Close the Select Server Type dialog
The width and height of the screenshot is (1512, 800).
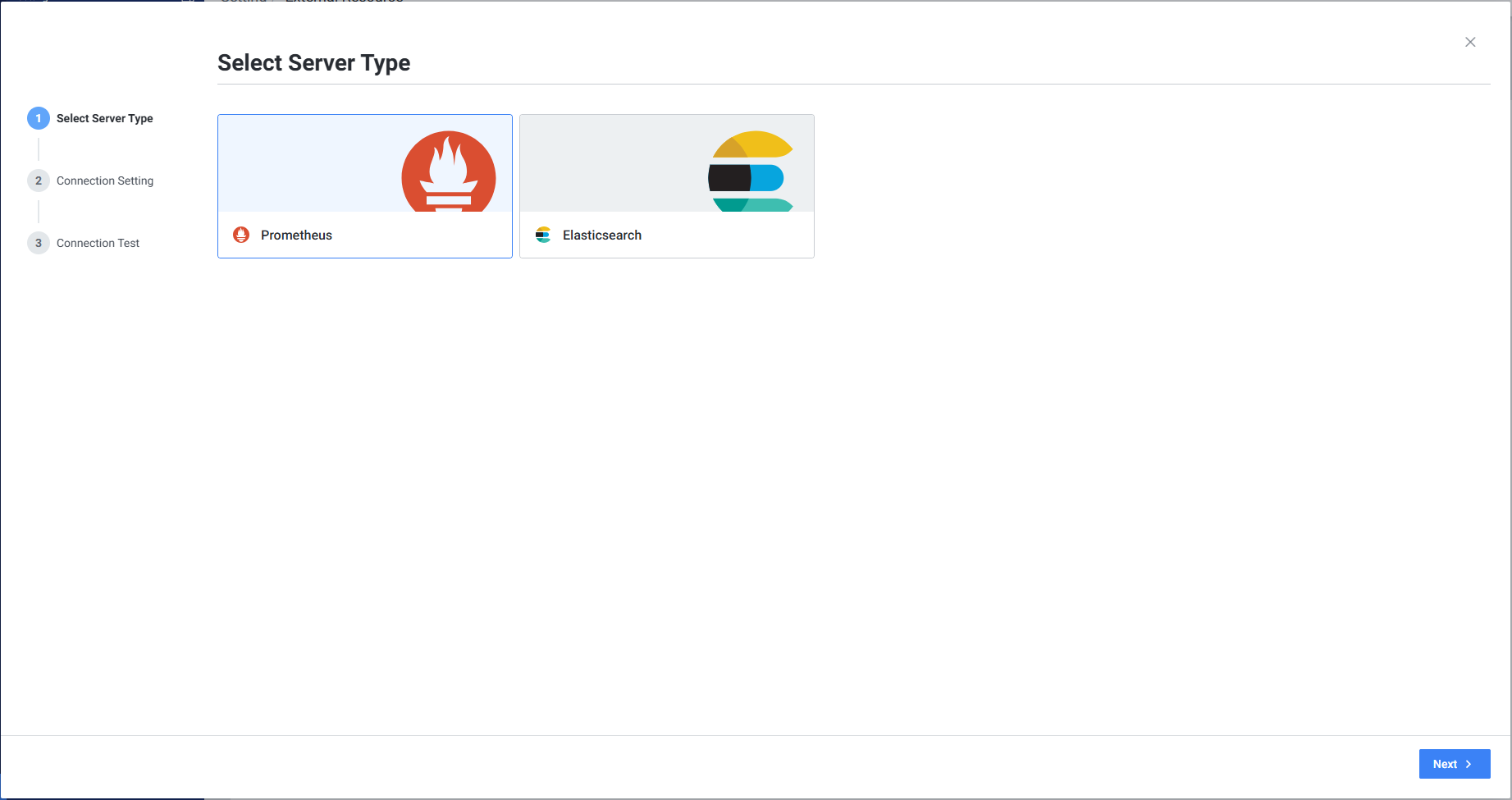pos(1470,42)
